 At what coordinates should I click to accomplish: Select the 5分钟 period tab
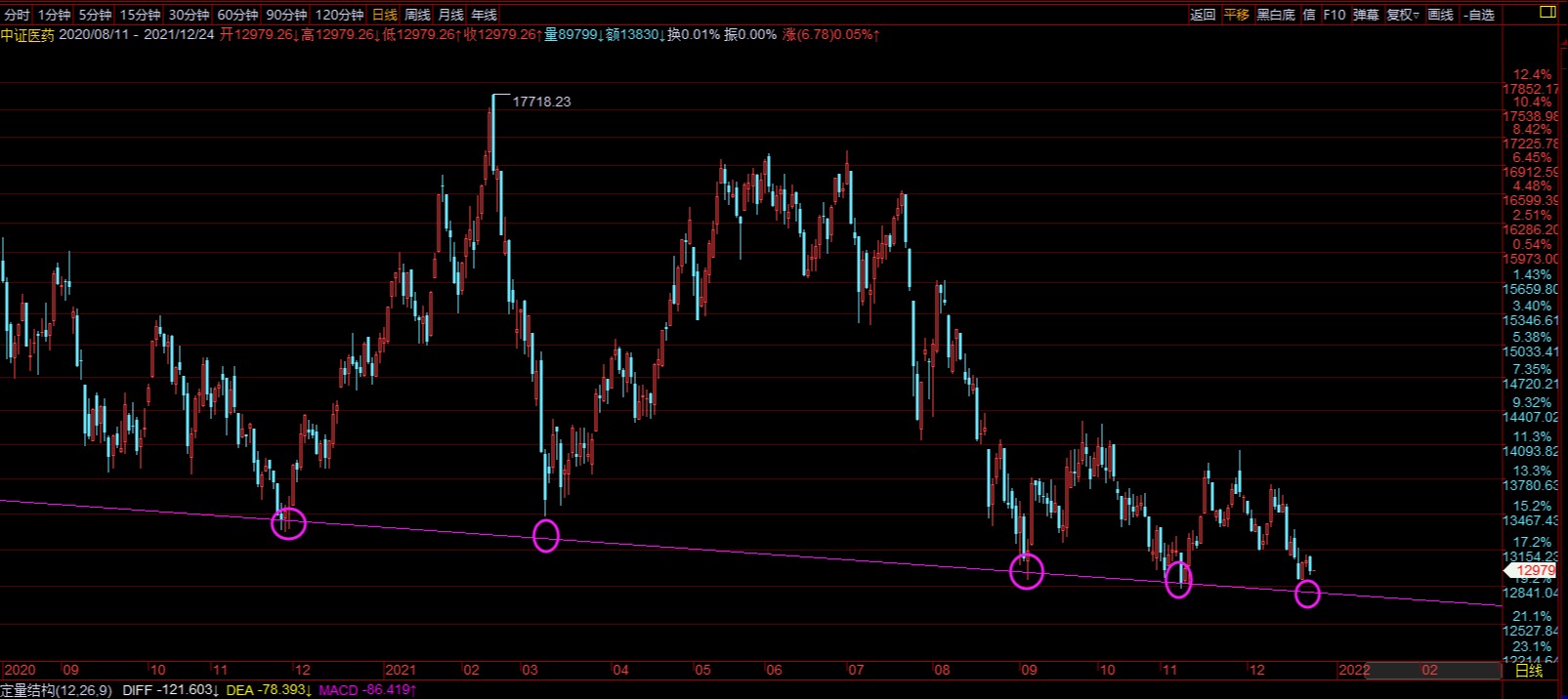(x=95, y=15)
